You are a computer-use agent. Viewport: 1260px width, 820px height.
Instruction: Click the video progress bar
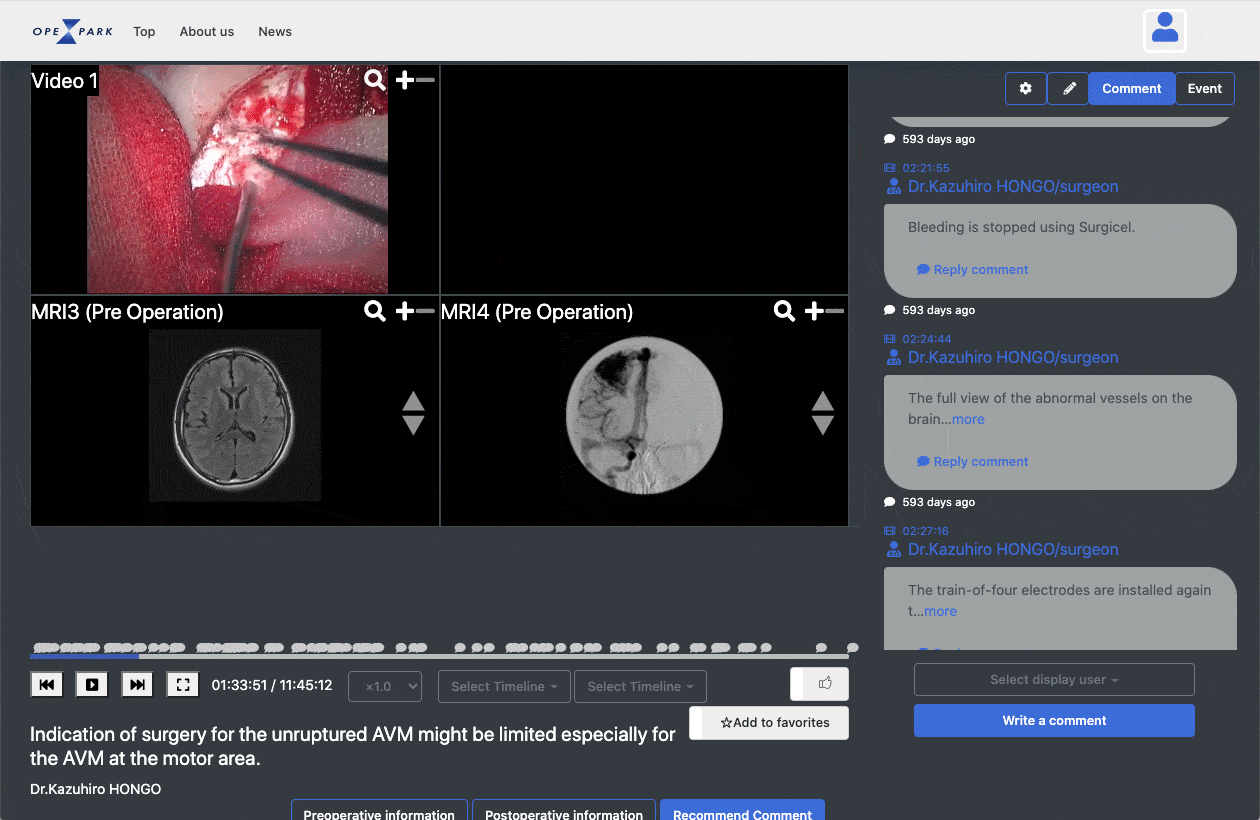(x=439, y=656)
